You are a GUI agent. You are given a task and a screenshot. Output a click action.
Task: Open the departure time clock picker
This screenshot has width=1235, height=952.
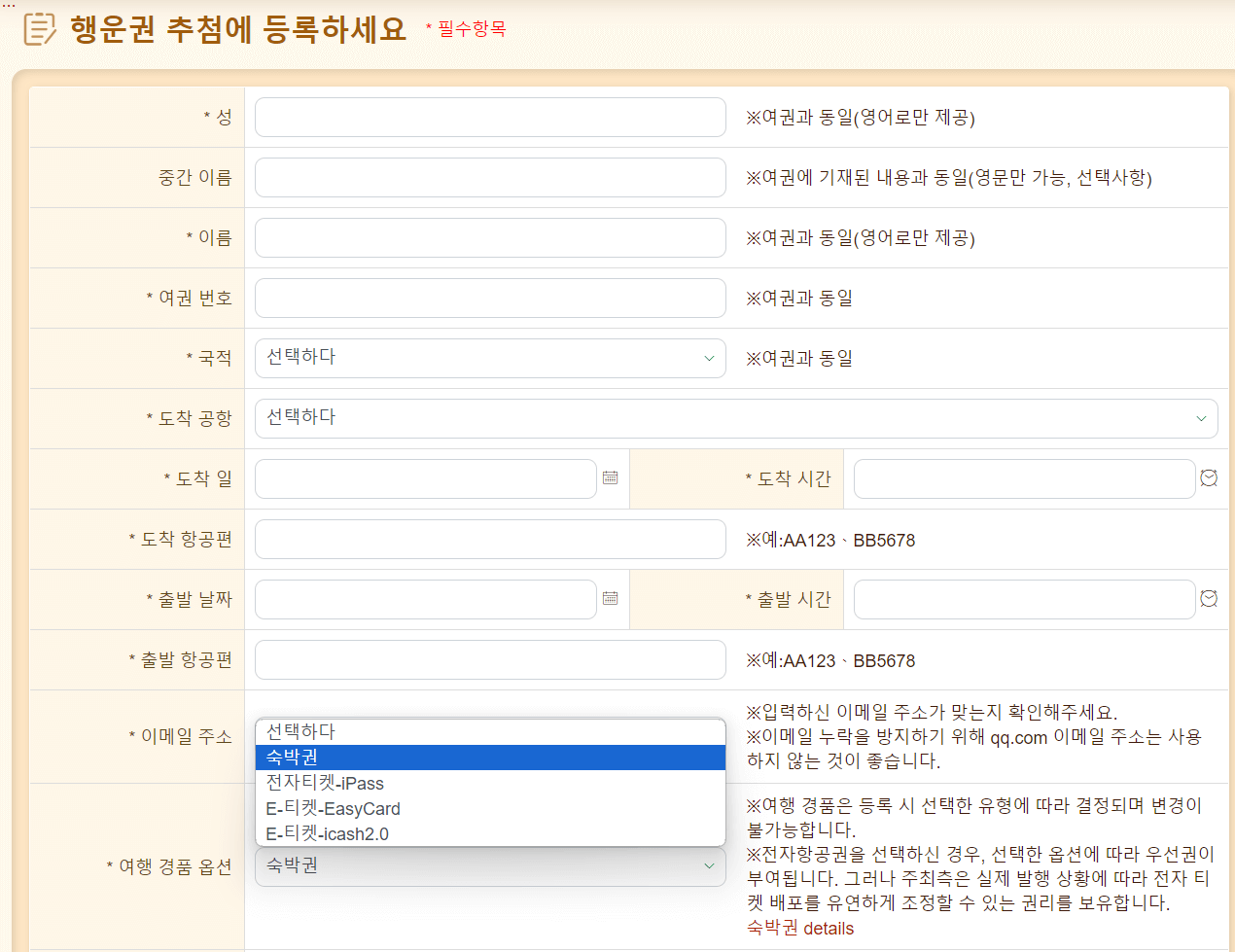click(1208, 599)
